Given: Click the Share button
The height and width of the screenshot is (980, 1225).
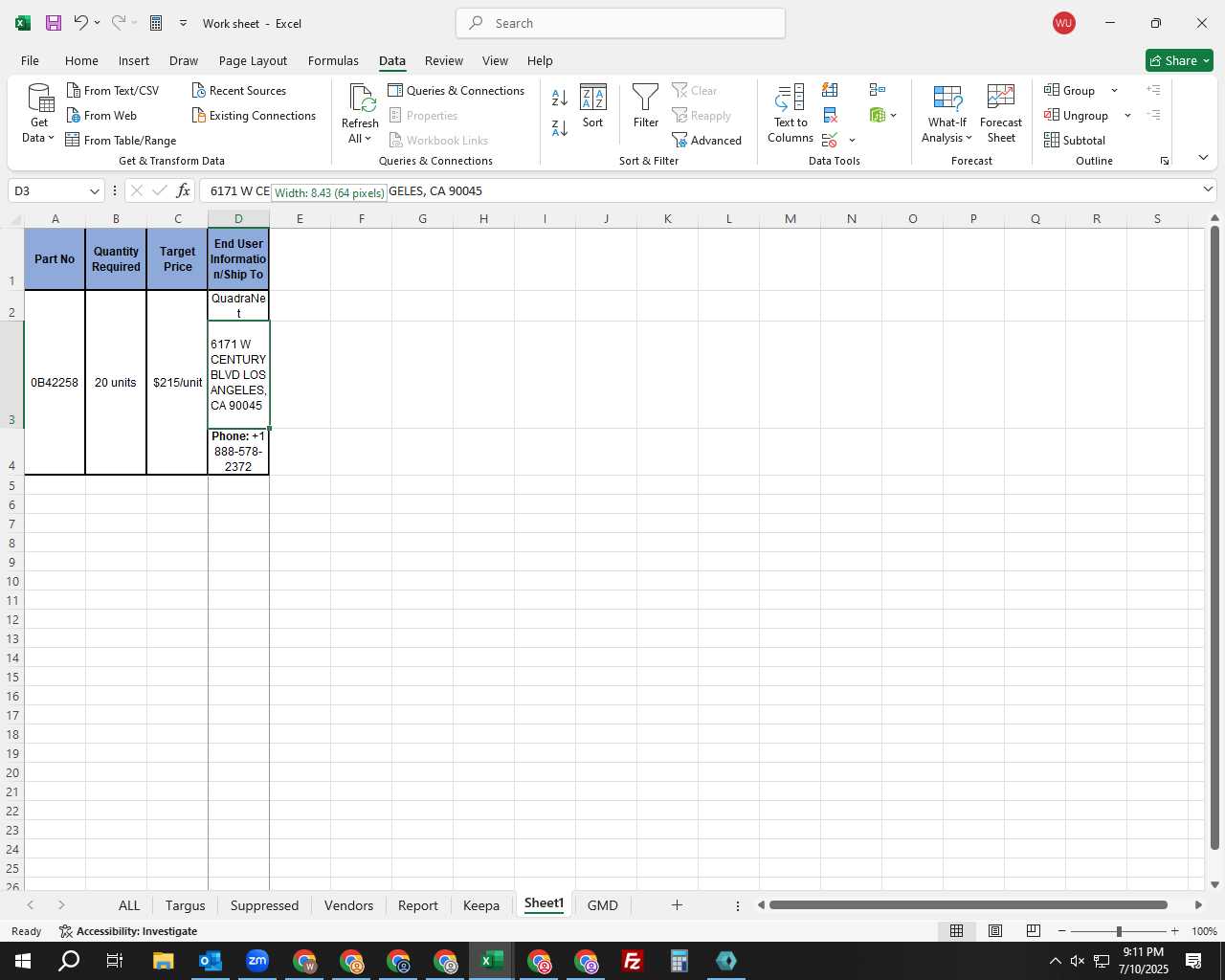Looking at the screenshot, I should tap(1179, 60).
